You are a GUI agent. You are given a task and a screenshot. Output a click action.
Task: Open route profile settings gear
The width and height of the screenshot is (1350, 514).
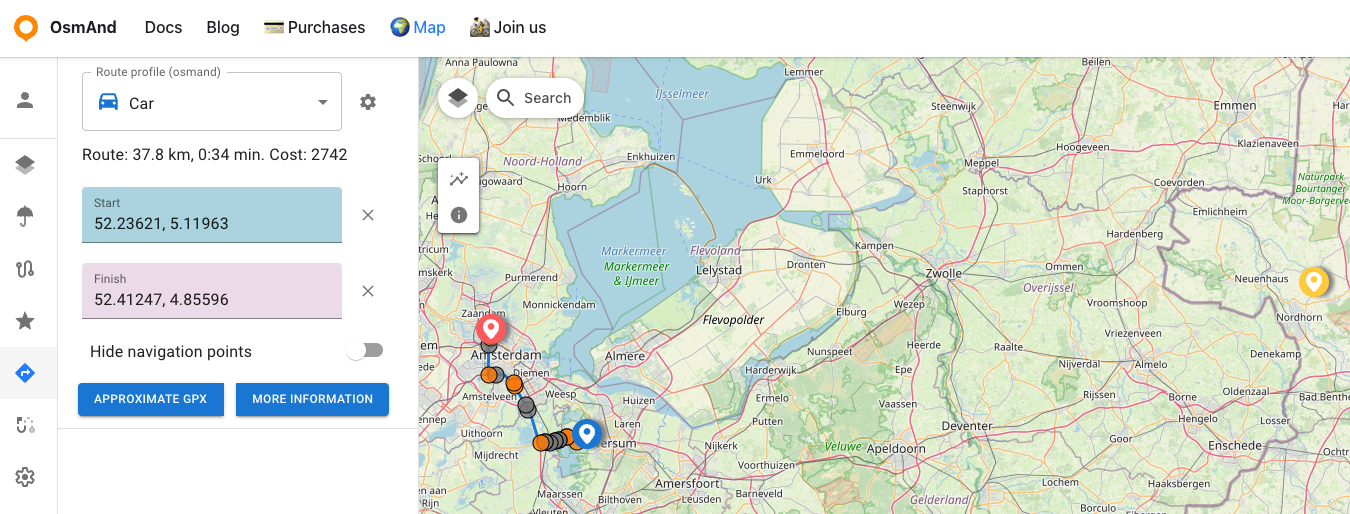pyautogui.click(x=368, y=102)
